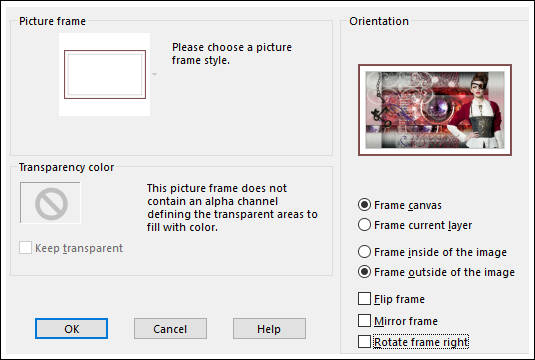Click the Orientation group label

[379, 21]
